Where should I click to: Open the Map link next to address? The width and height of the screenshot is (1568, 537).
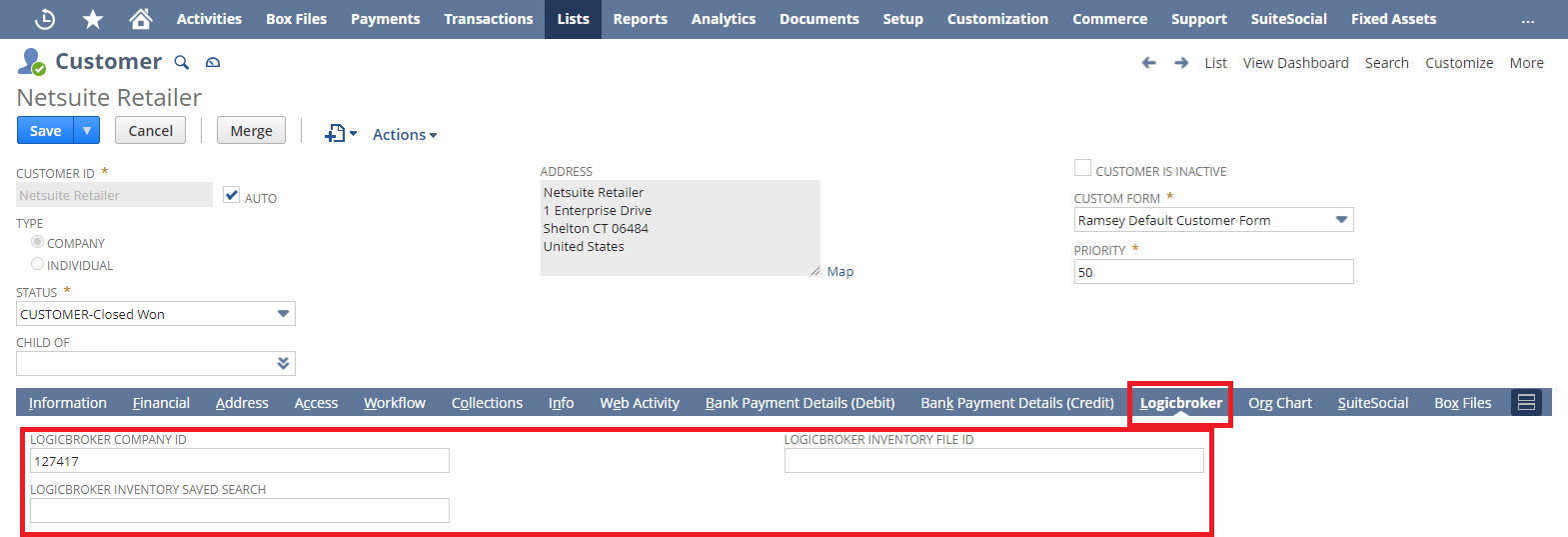point(840,272)
